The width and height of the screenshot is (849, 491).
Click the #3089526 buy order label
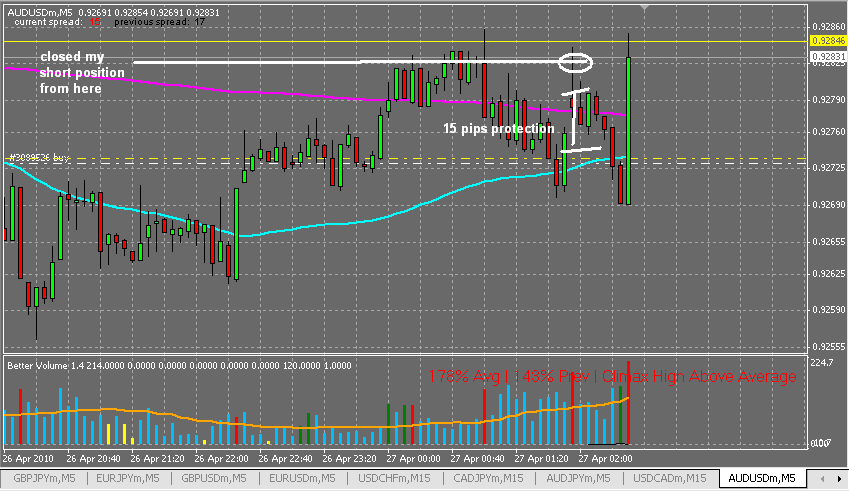coord(40,158)
